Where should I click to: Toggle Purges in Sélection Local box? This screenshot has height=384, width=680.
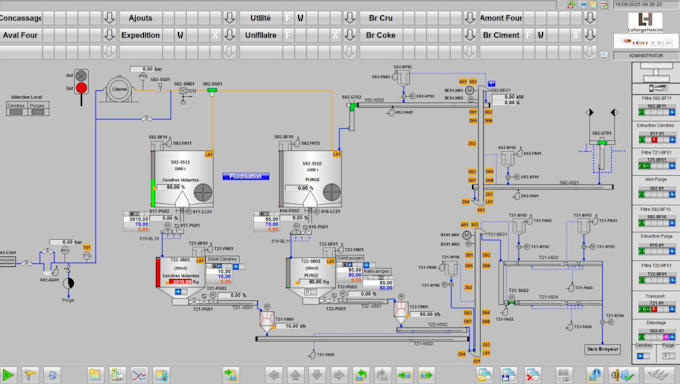37,112
